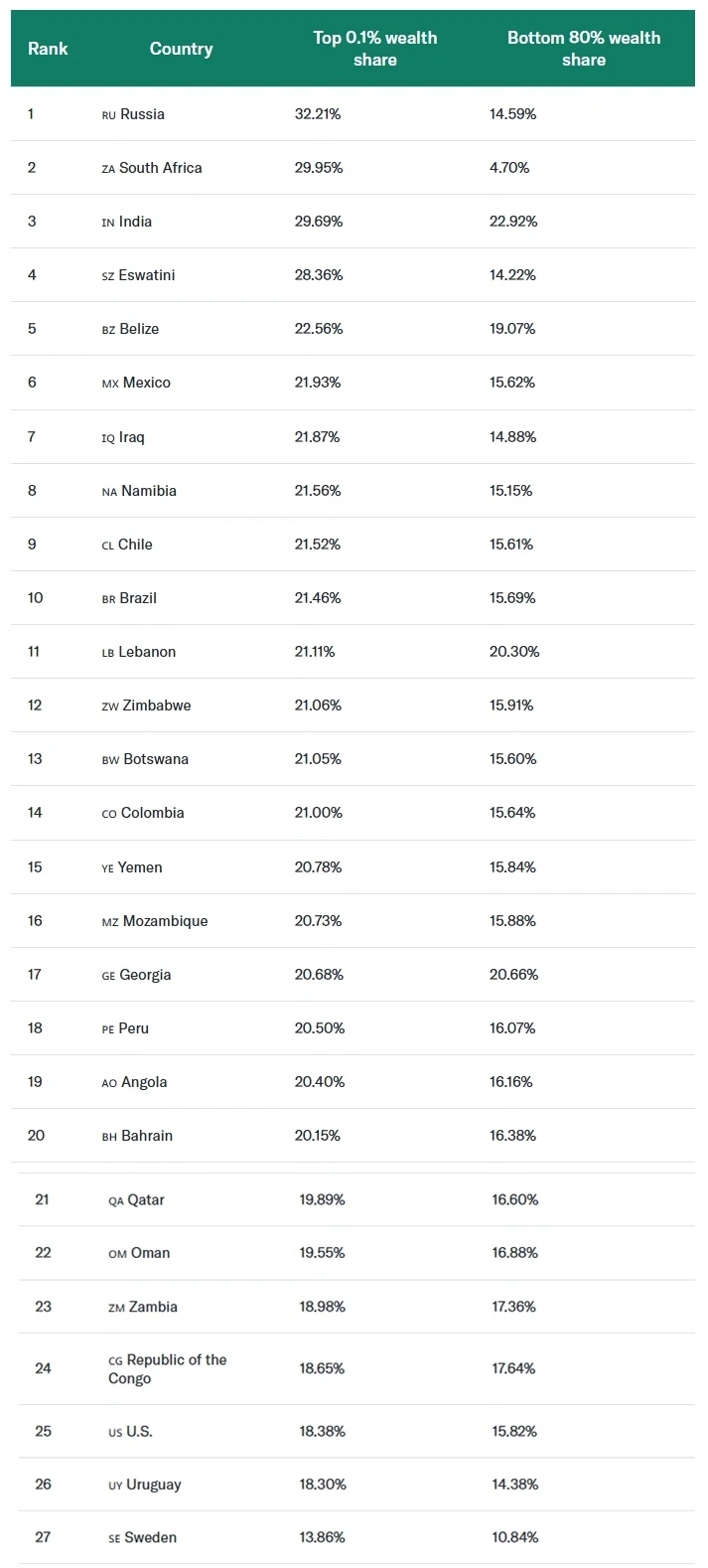Click the ZA flag code beside South Africa
This screenshot has width=708, height=1568.
108,169
